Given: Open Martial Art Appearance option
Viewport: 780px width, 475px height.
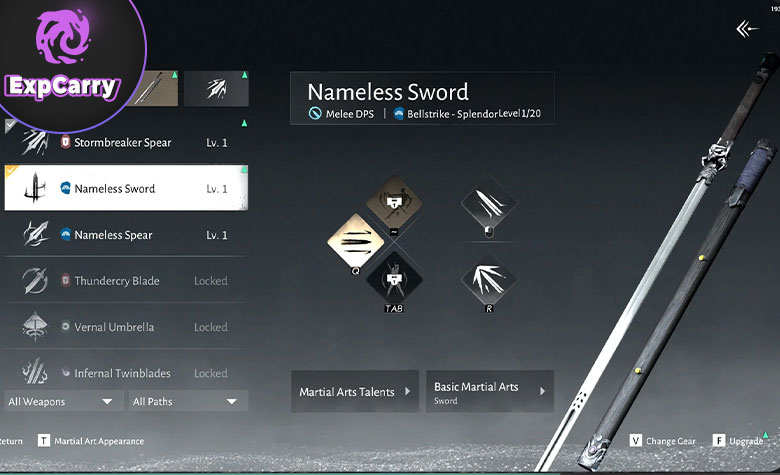Looking at the screenshot, I should click(x=91, y=441).
